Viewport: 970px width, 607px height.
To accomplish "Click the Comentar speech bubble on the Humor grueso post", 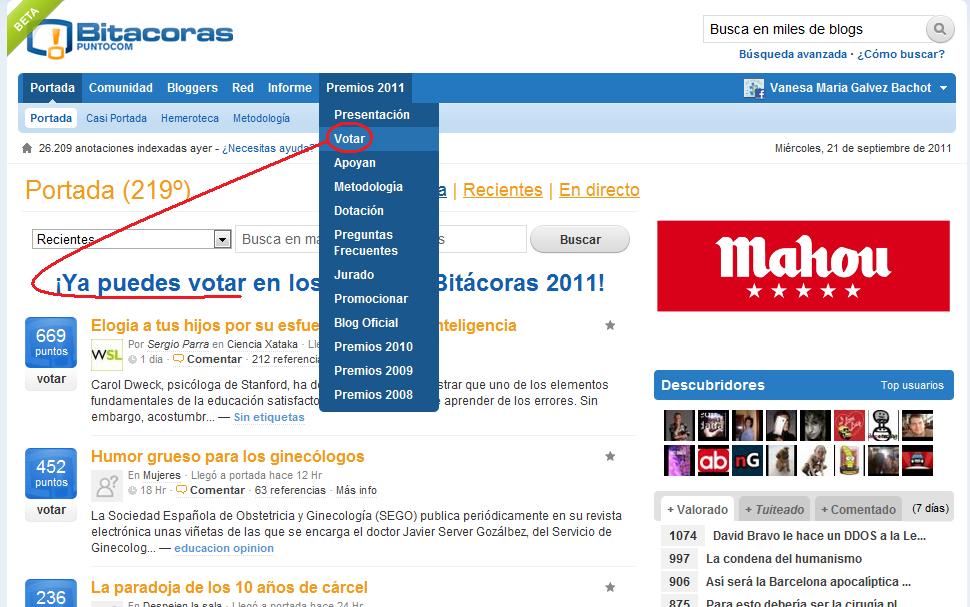I will tap(181, 490).
